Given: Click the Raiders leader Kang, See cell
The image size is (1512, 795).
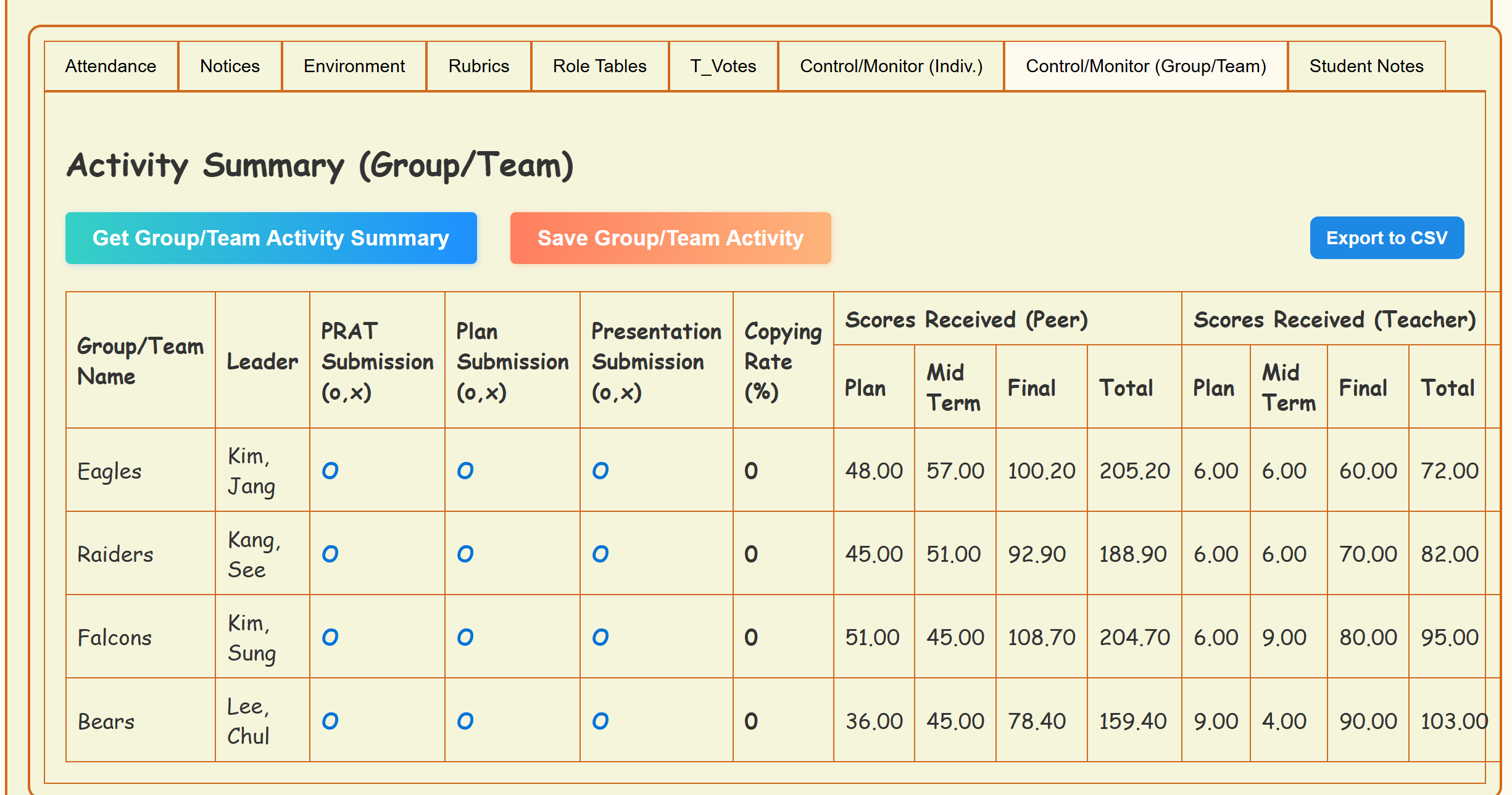Looking at the screenshot, I should click(x=254, y=554).
